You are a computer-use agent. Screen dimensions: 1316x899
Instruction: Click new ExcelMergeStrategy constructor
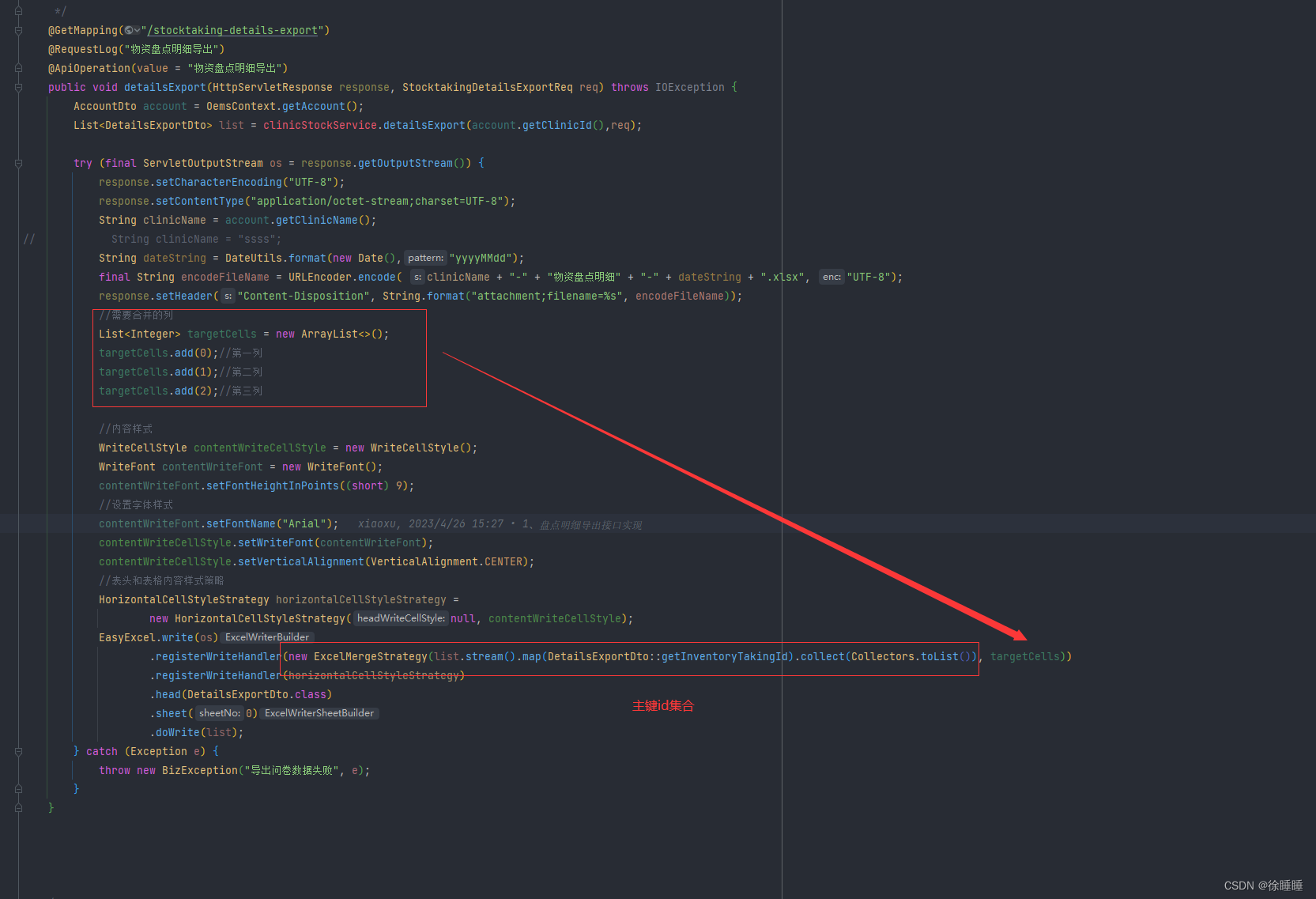[358, 657]
